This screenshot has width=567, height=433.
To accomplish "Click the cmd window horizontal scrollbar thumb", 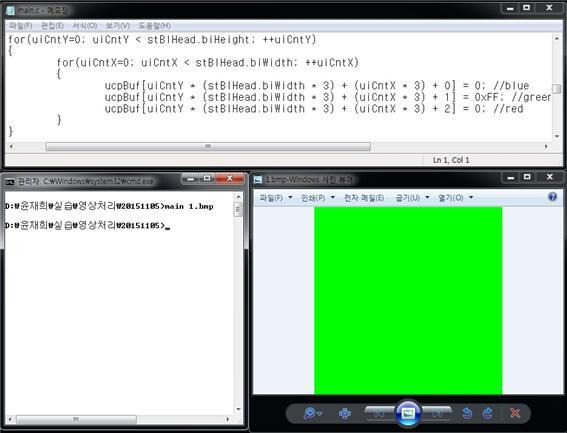I will (x=76, y=419).
